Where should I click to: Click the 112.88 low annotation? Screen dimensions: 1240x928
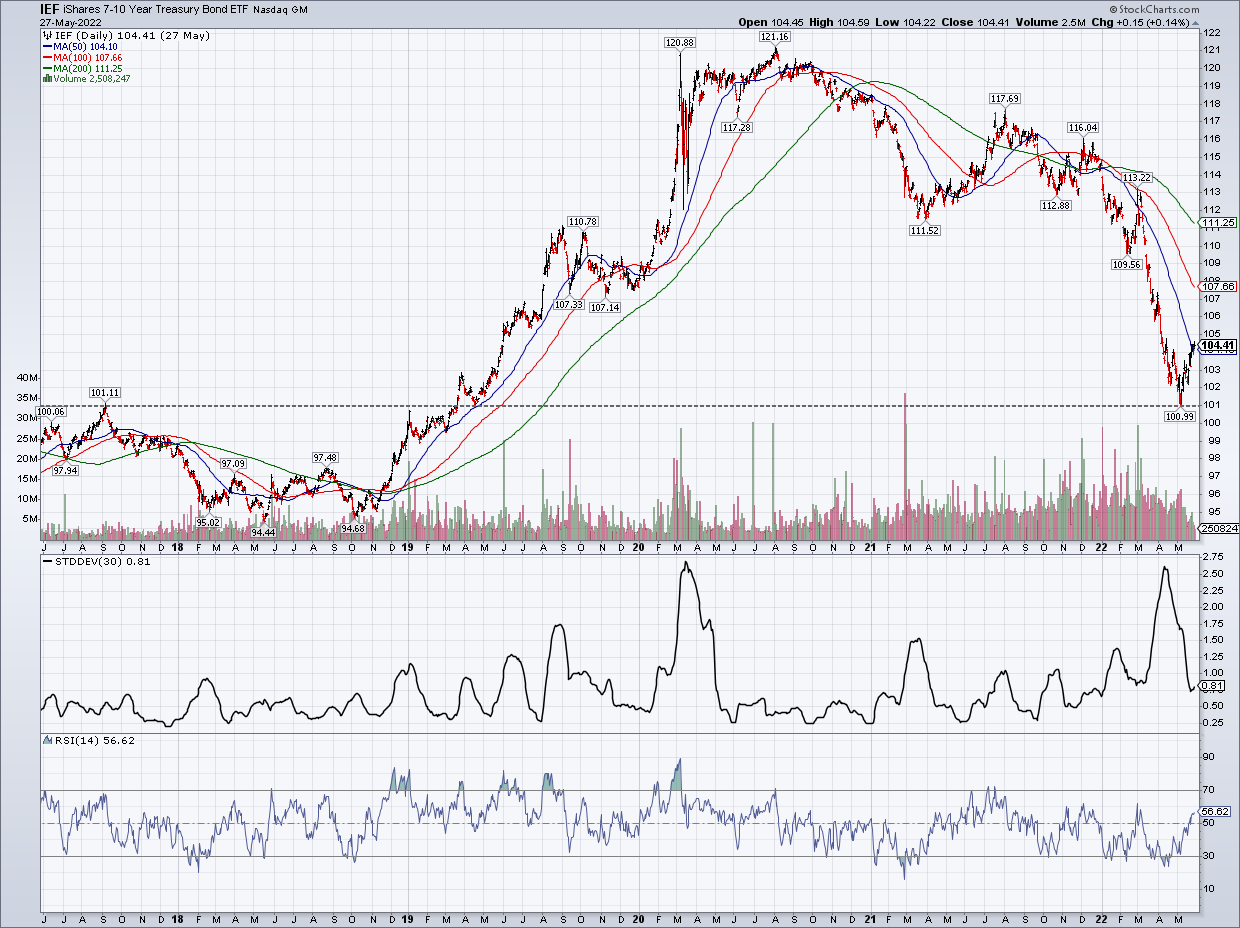(1055, 205)
